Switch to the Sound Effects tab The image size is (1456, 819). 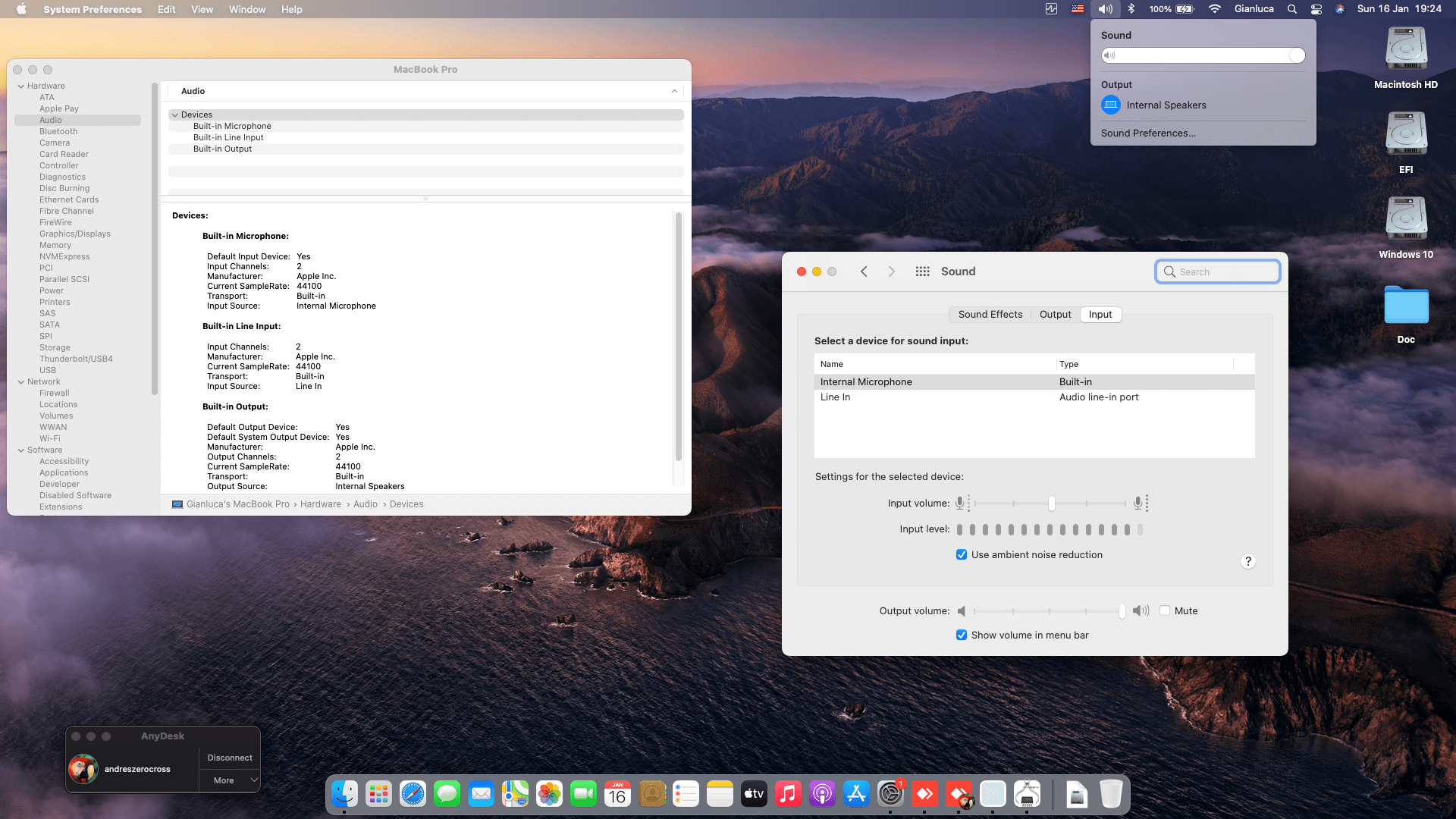coord(990,314)
